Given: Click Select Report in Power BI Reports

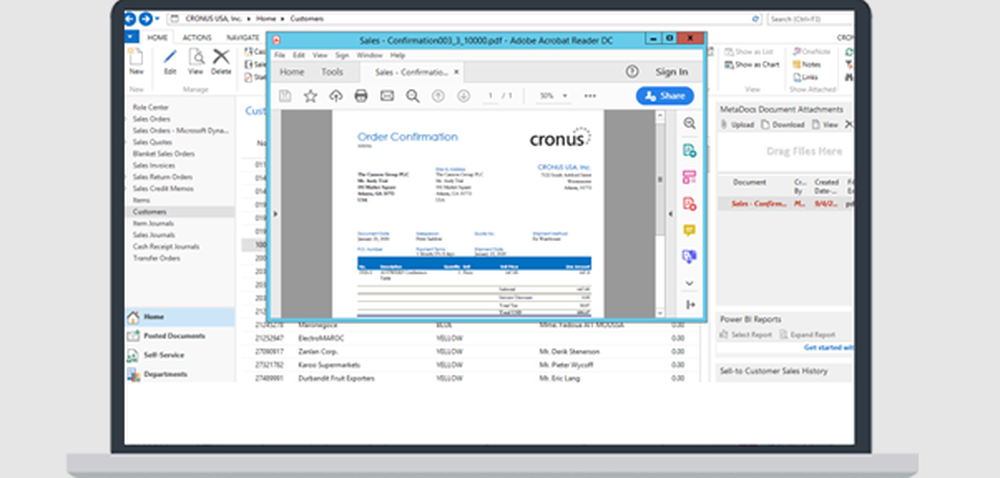Looking at the screenshot, I should (746, 335).
